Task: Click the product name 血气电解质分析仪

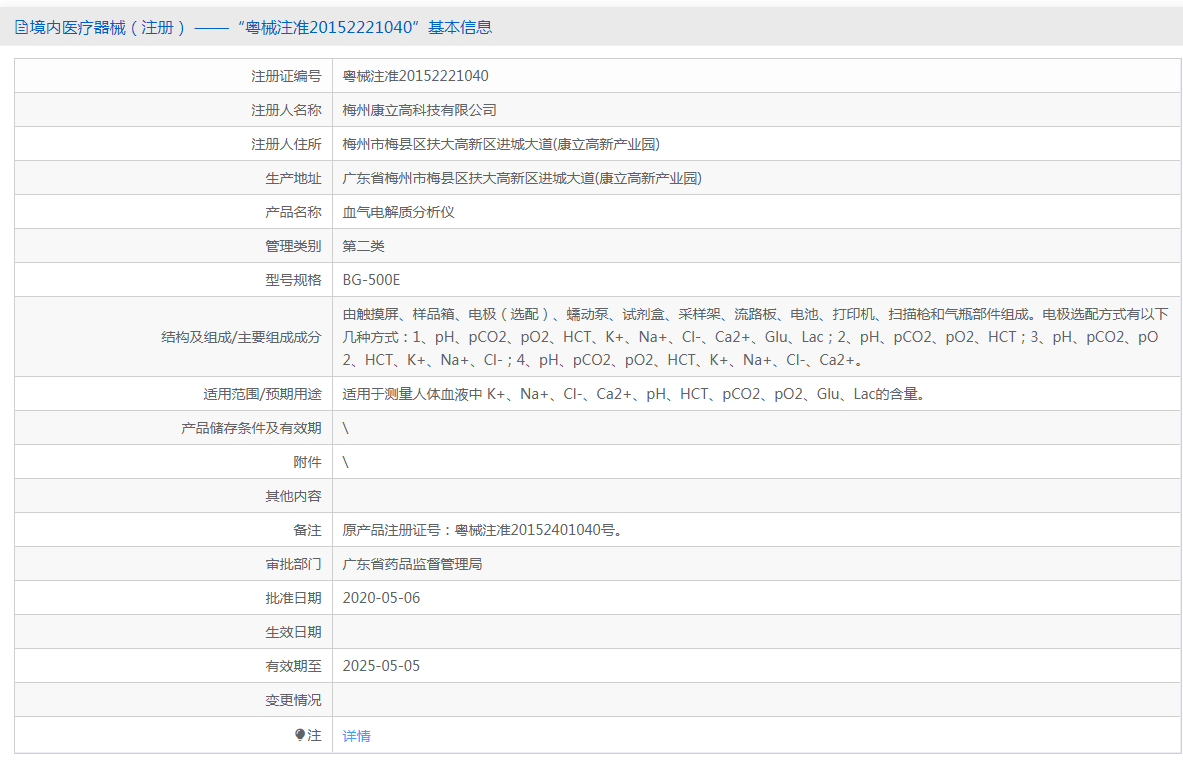Action: [398, 212]
